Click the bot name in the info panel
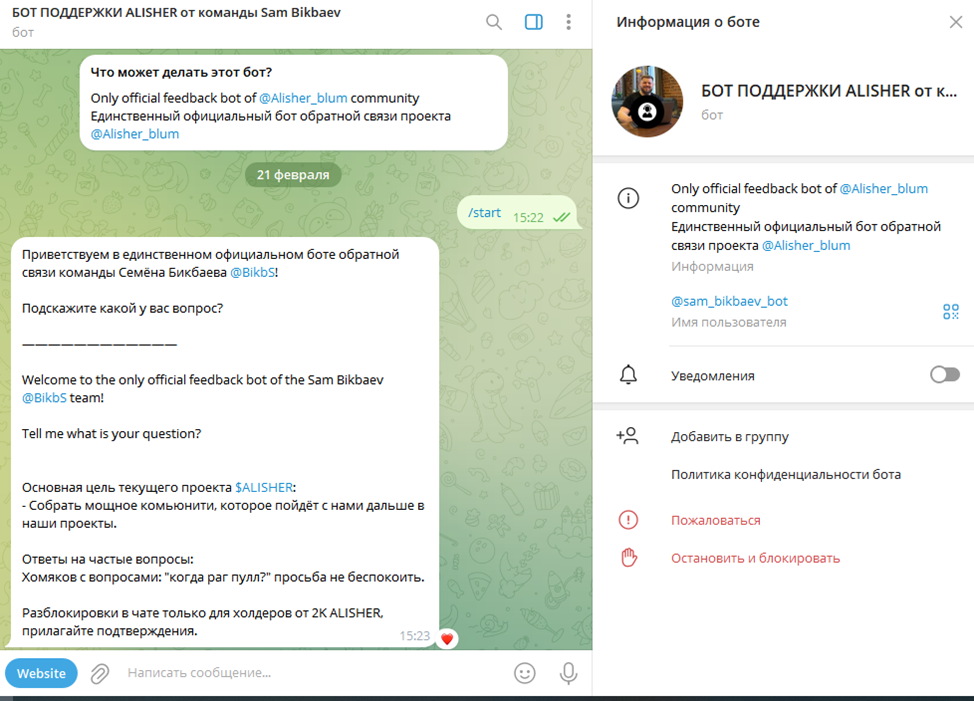This screenshot has height=701, width=974. 829,91
